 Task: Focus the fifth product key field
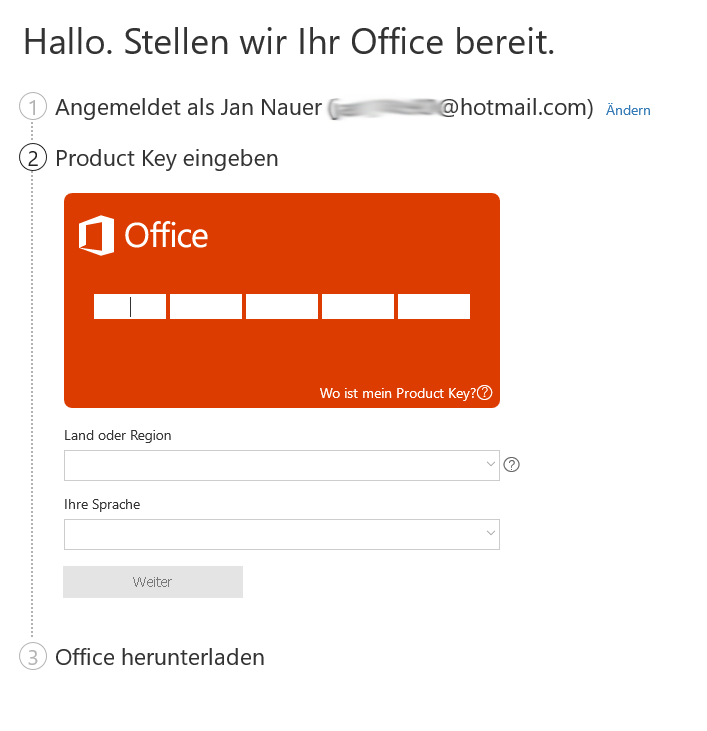click(x=434, y=307)
